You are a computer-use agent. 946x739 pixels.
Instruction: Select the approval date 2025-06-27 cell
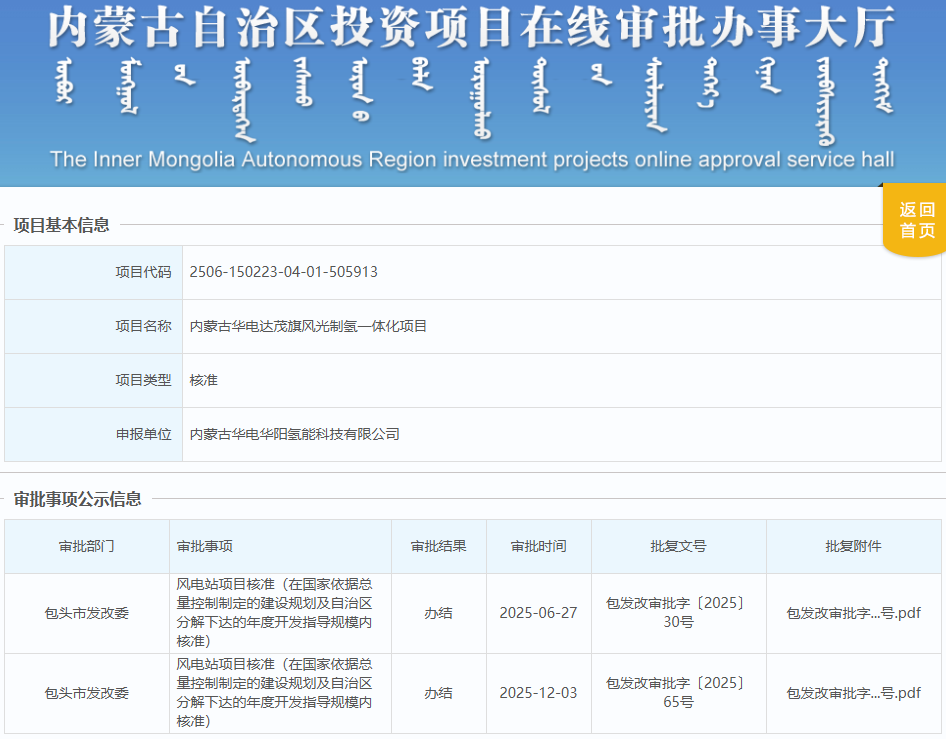[x=538, y=613]
